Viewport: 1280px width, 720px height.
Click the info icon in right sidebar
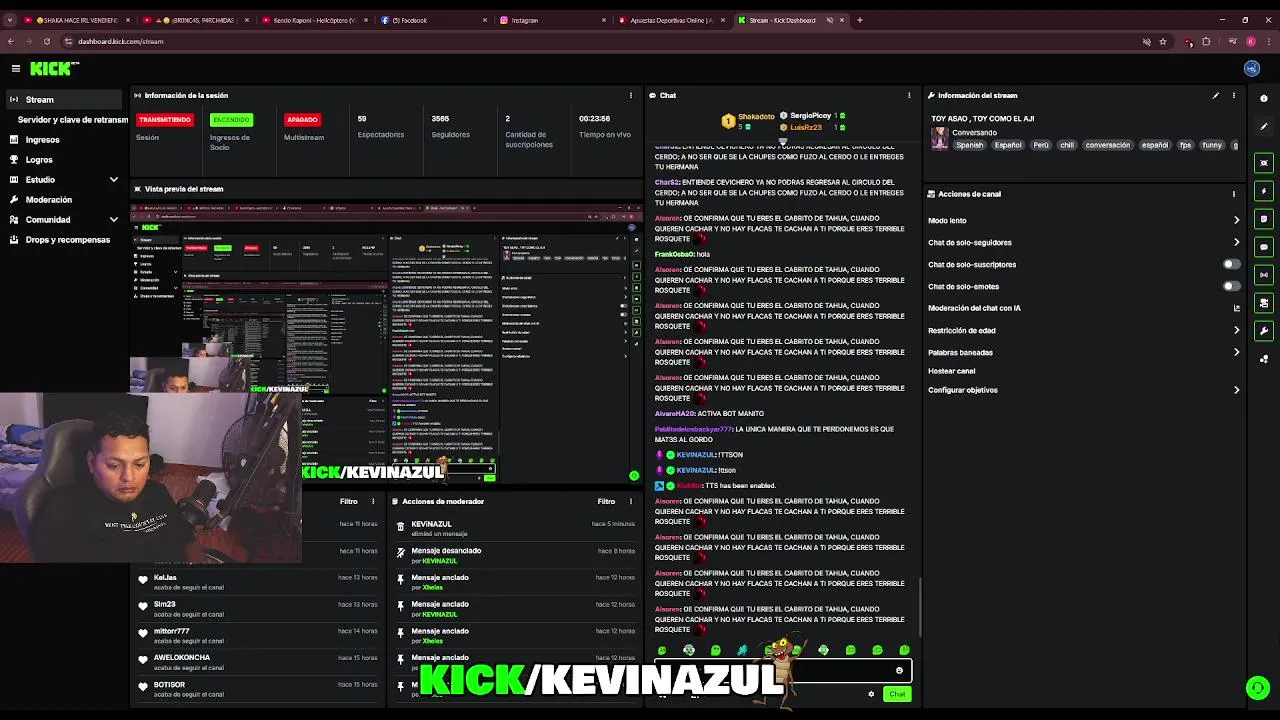pos(1264,98)
